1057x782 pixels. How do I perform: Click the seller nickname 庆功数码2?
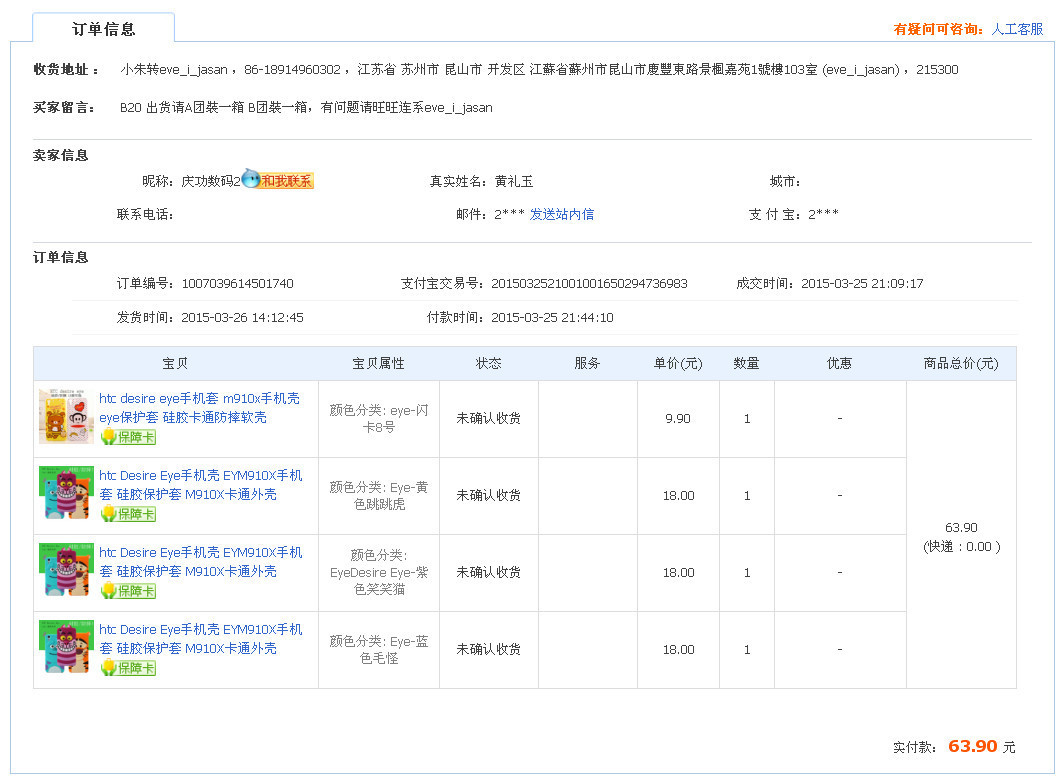tap(210, 181)
